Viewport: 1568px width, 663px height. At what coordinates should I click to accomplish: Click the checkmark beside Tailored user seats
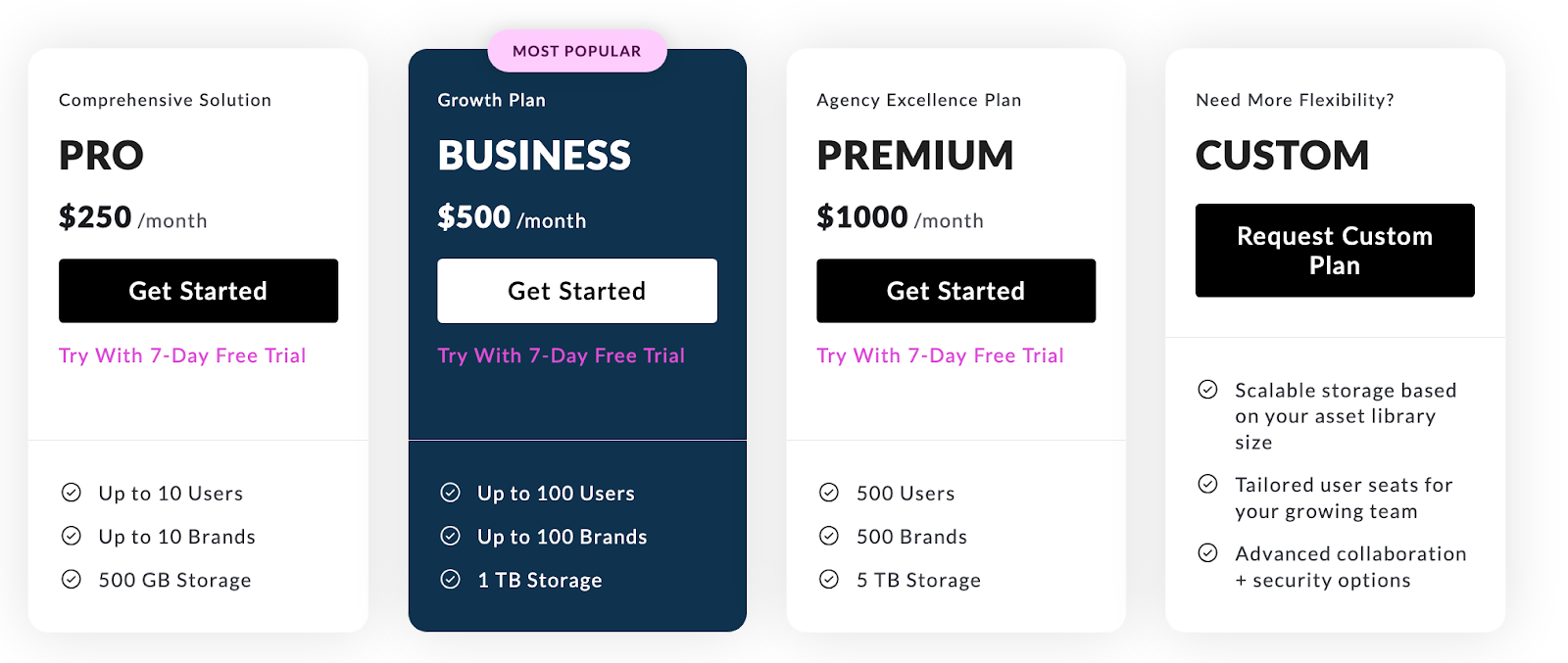click(x=1208, y=484)
